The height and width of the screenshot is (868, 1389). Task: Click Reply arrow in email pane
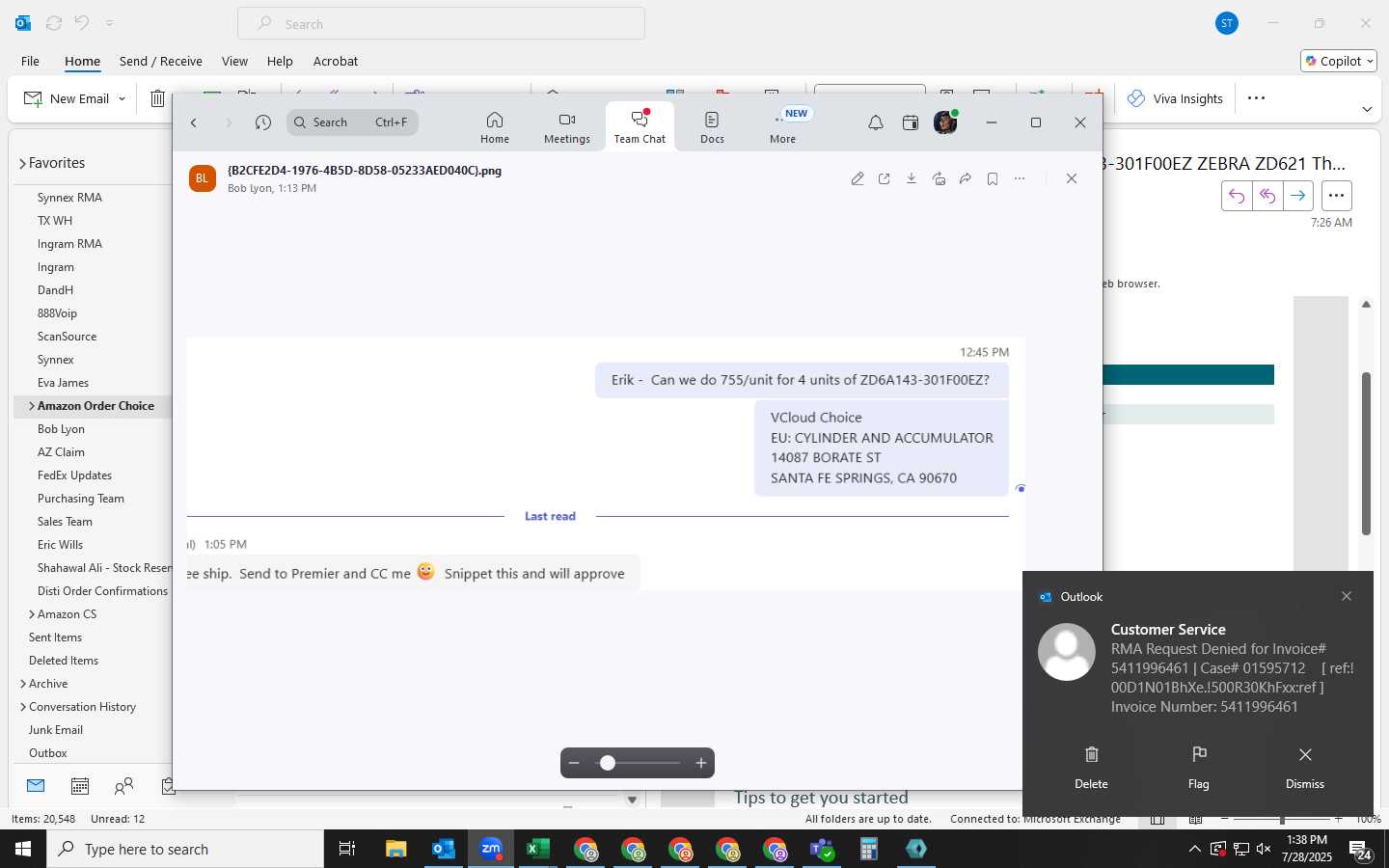[x=1237, y=196]
